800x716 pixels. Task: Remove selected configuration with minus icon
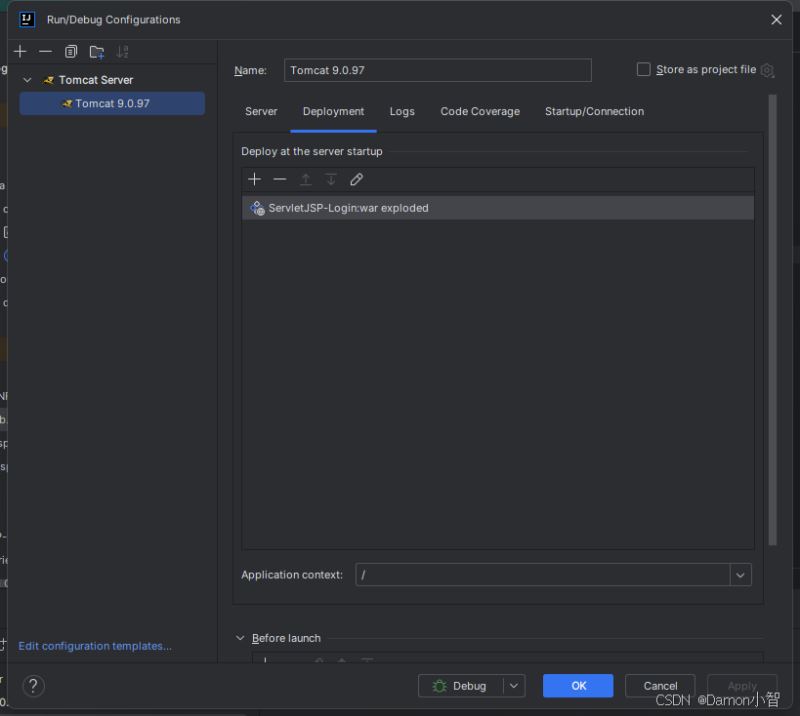point(45,52)
